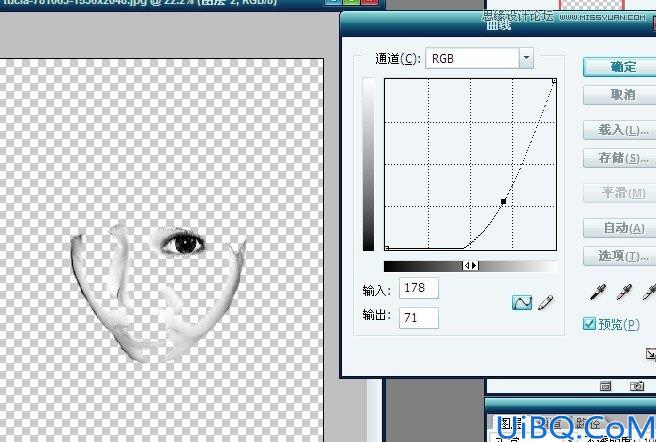Toggle the gradient bar direction arrows
Screen dimensions: 656x442
click(471, 265)
